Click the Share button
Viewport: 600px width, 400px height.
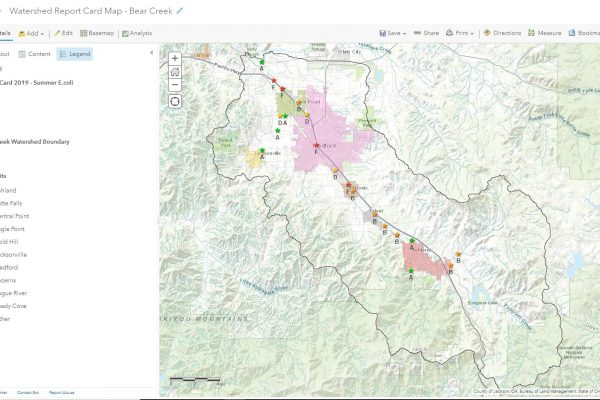point(425,33)
